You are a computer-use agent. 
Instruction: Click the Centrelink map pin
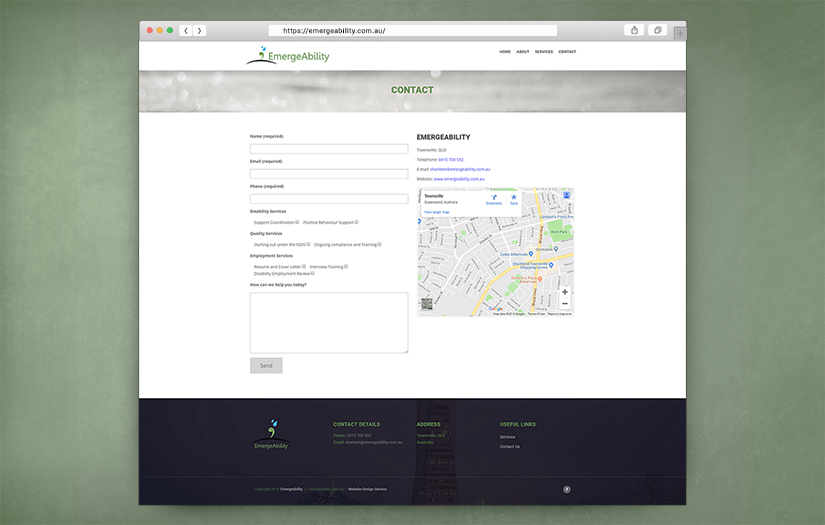pos(556,249)
